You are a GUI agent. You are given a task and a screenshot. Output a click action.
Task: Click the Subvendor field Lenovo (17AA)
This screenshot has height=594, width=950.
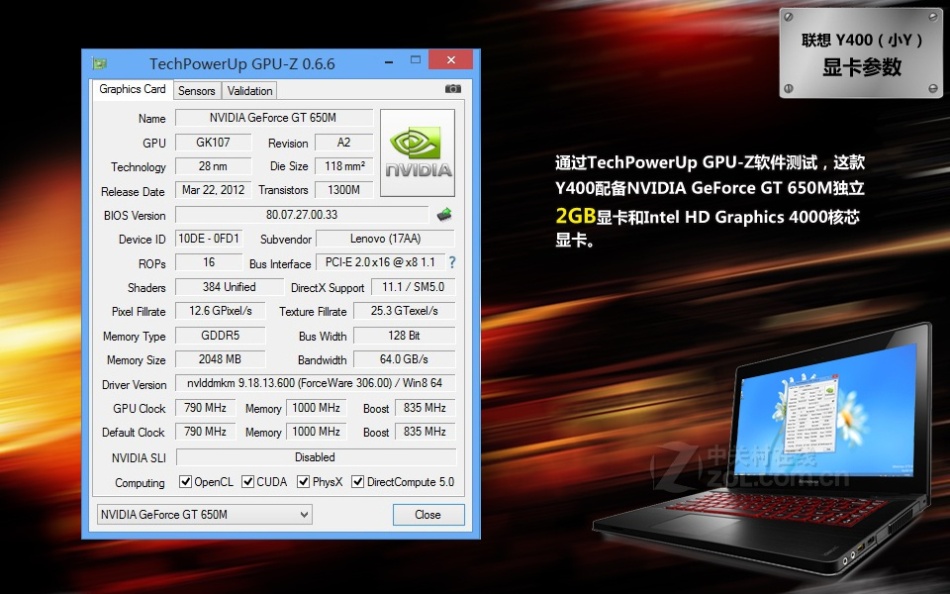click(x=385, y=238)
